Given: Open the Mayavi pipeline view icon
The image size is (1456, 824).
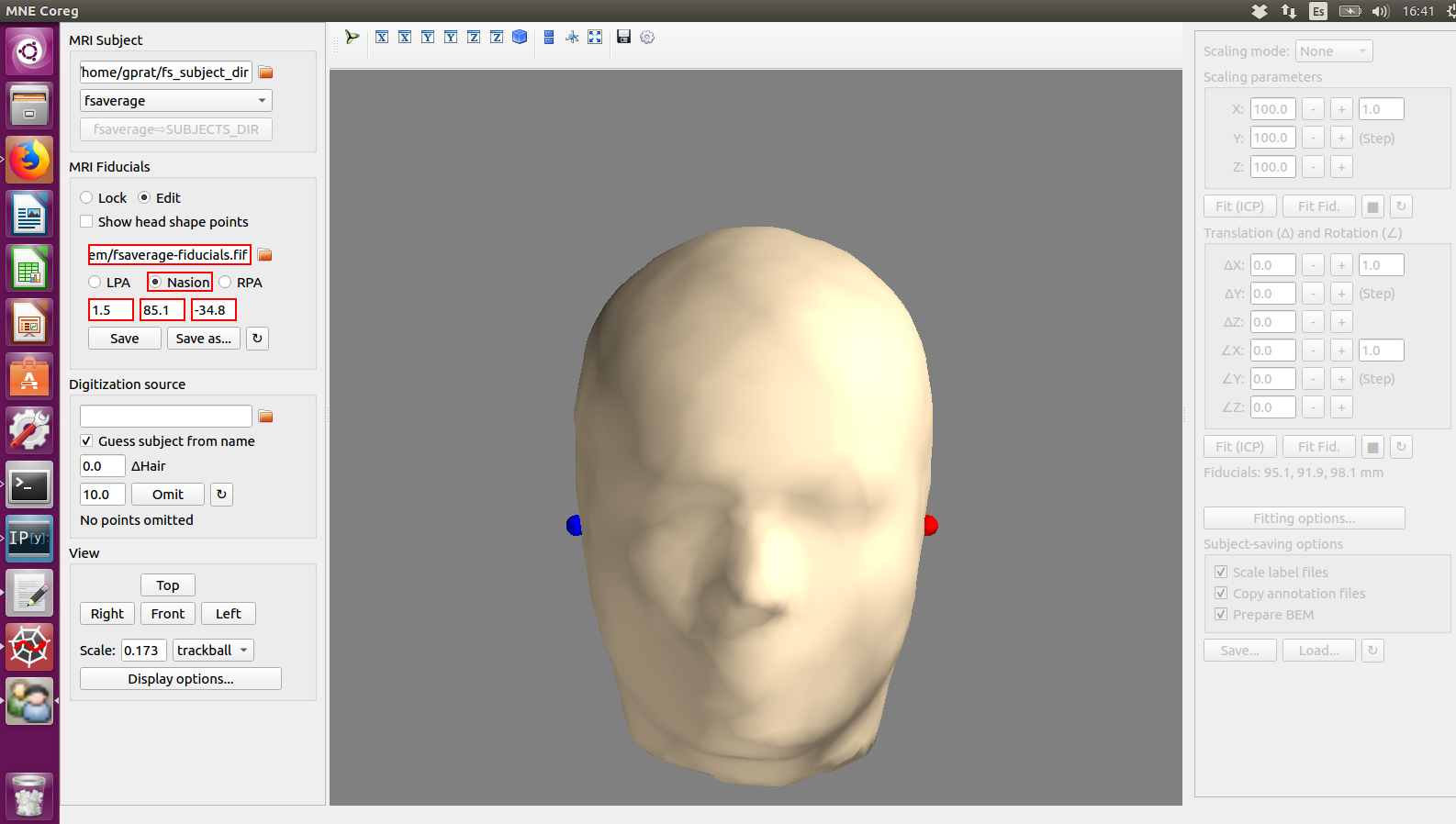Looking at the screenshot, I should (x=352, y=37).
